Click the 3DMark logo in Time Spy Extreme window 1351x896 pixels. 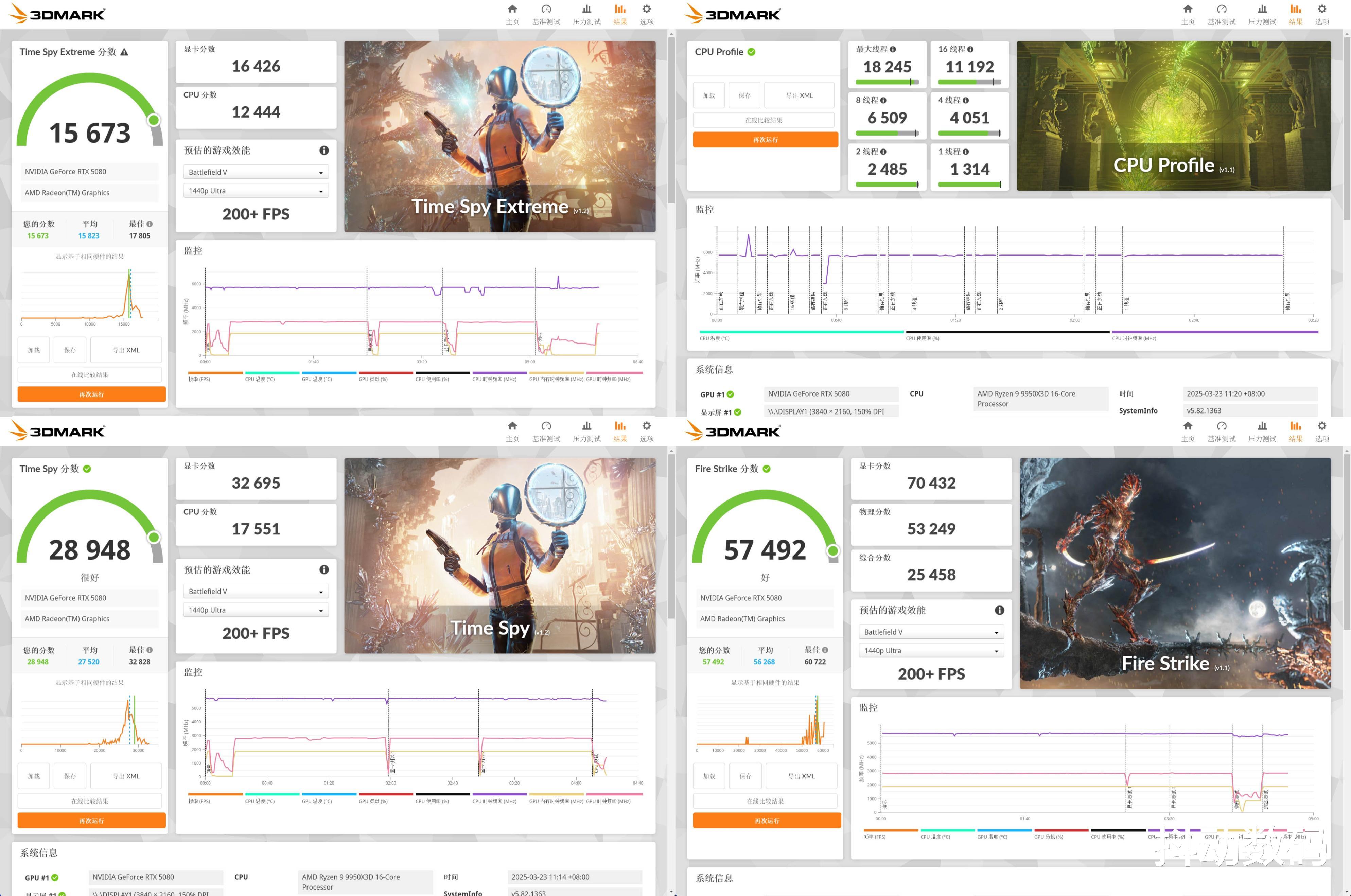coord(58,14)
